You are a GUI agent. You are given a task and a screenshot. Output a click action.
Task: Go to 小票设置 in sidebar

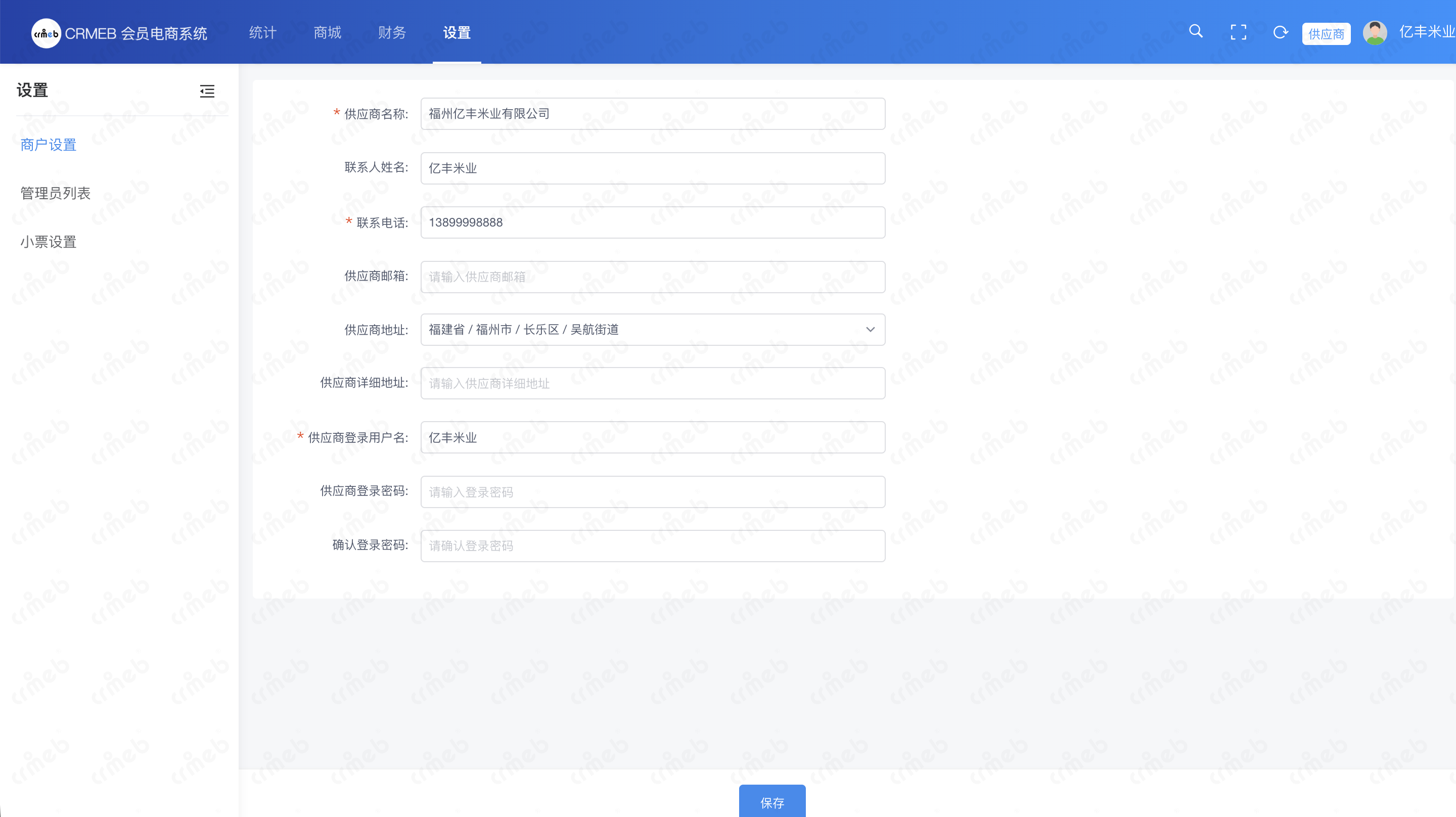49,242
